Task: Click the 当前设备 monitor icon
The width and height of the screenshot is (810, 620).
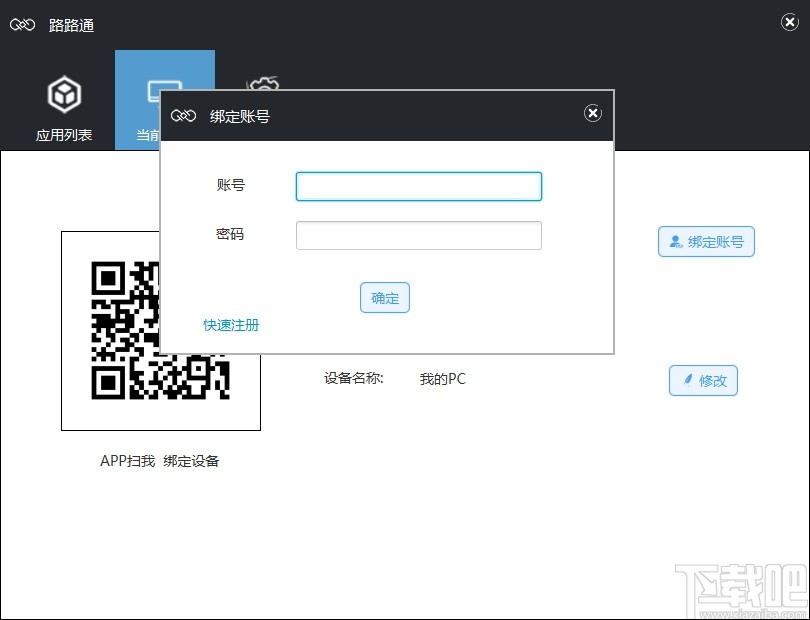Action: point(164,92)
